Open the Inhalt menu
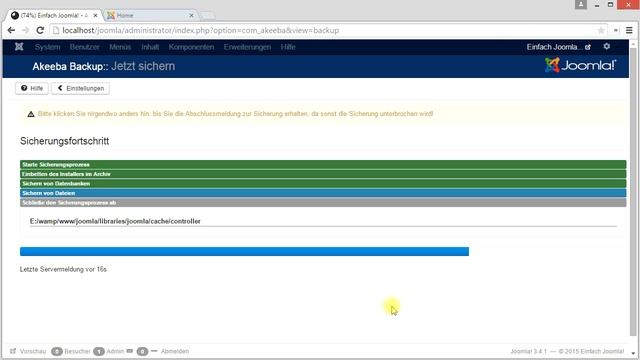 tap(150, 47)
